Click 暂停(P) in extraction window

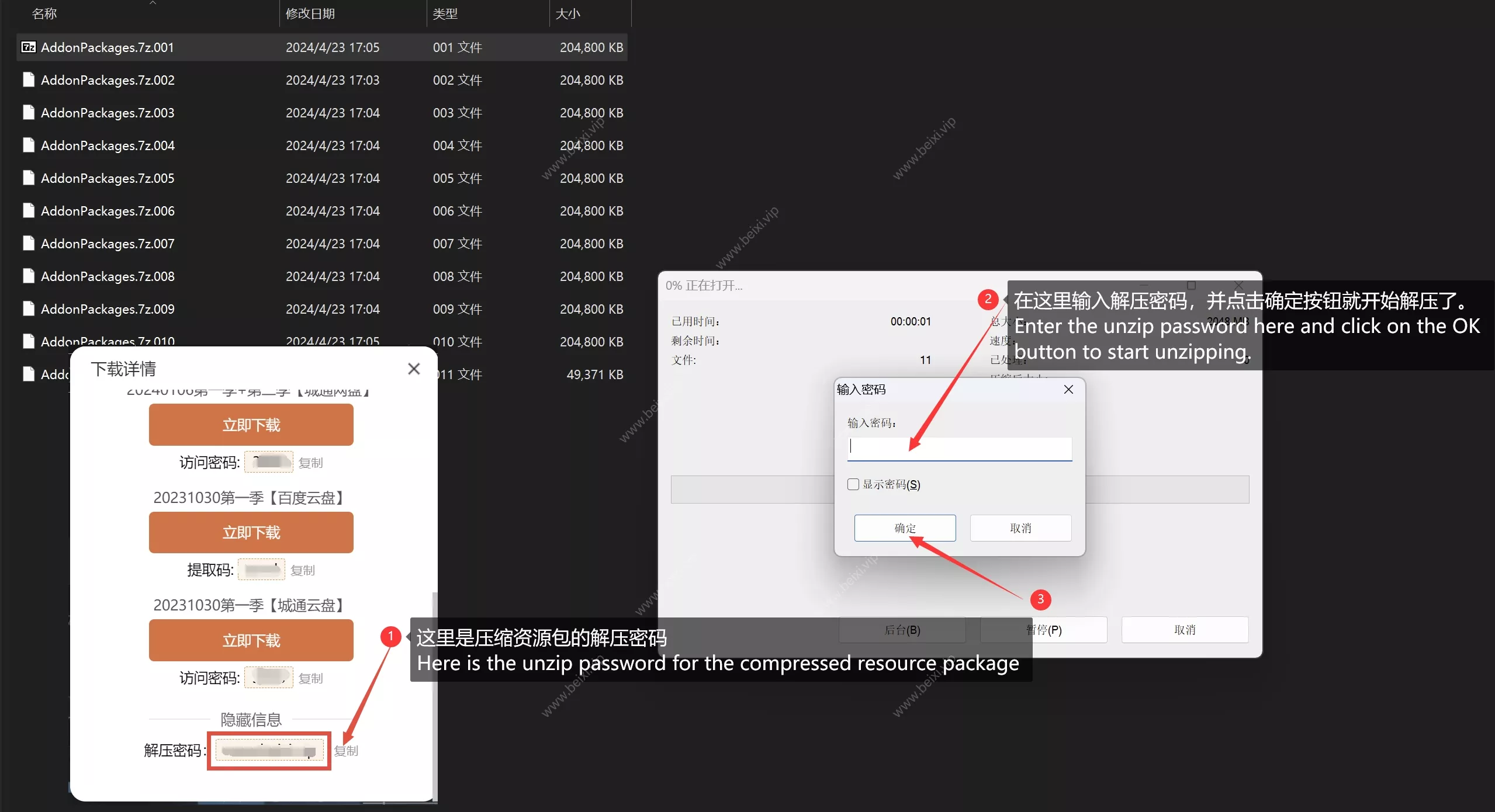tap(1044, 630)
